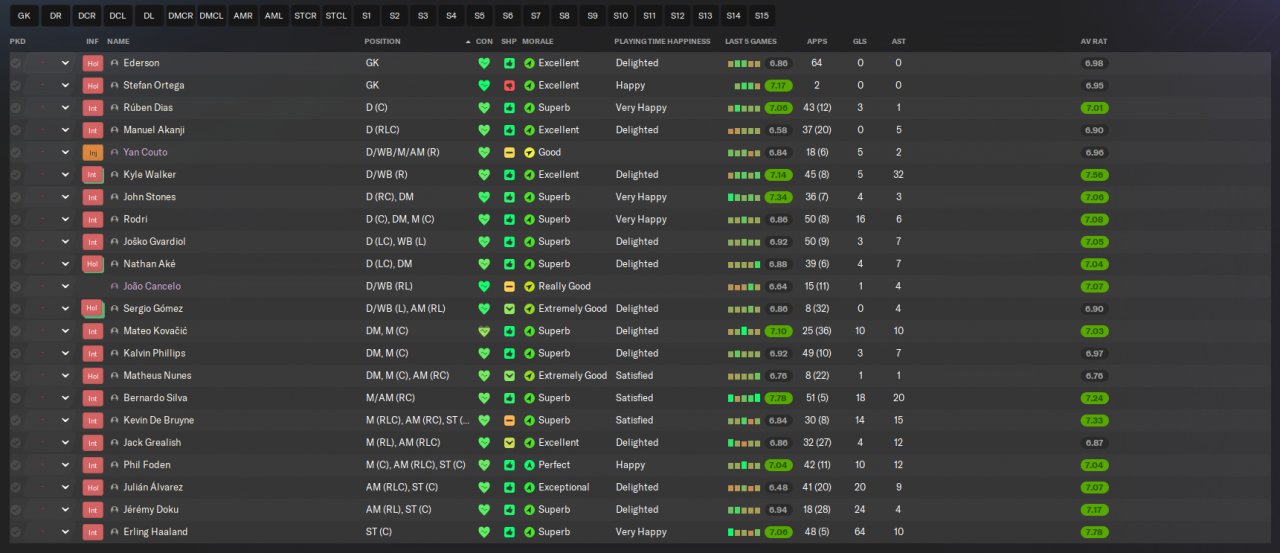Open the position dropdown chevron for Rúben Dias
The height and width of the screenshot is (553, 1280).
tap(66, 108)
